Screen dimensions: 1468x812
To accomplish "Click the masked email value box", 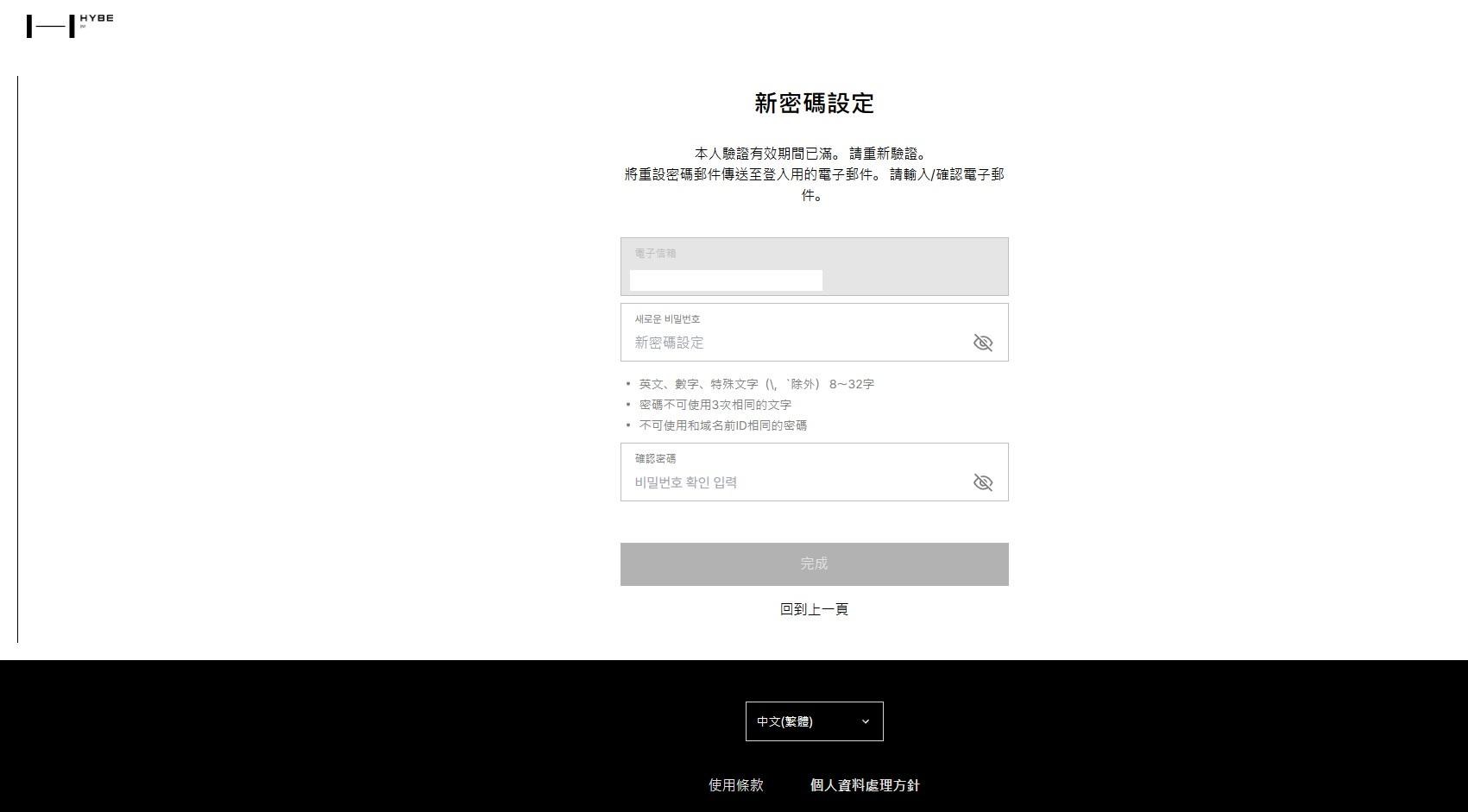I will (x=726, y=280).
